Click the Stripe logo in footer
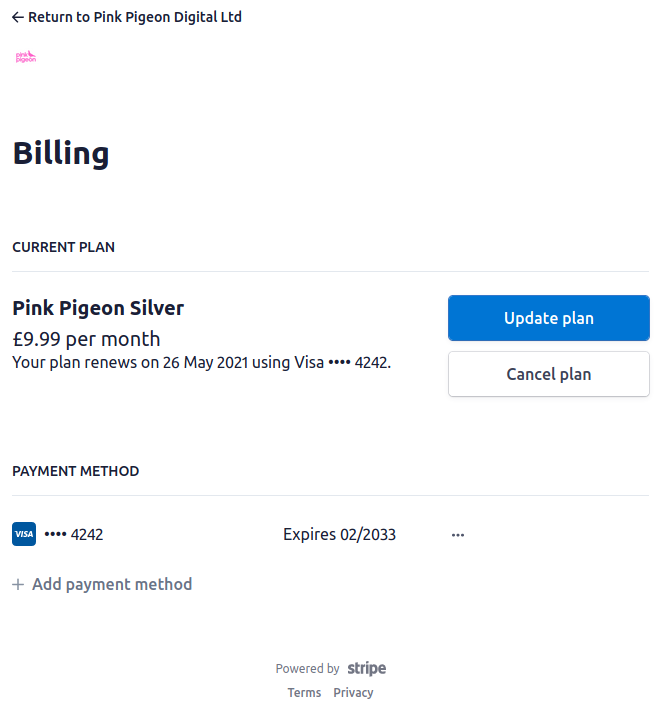The width and height of the screenshot is (664, 727). [x=367, y=669]
